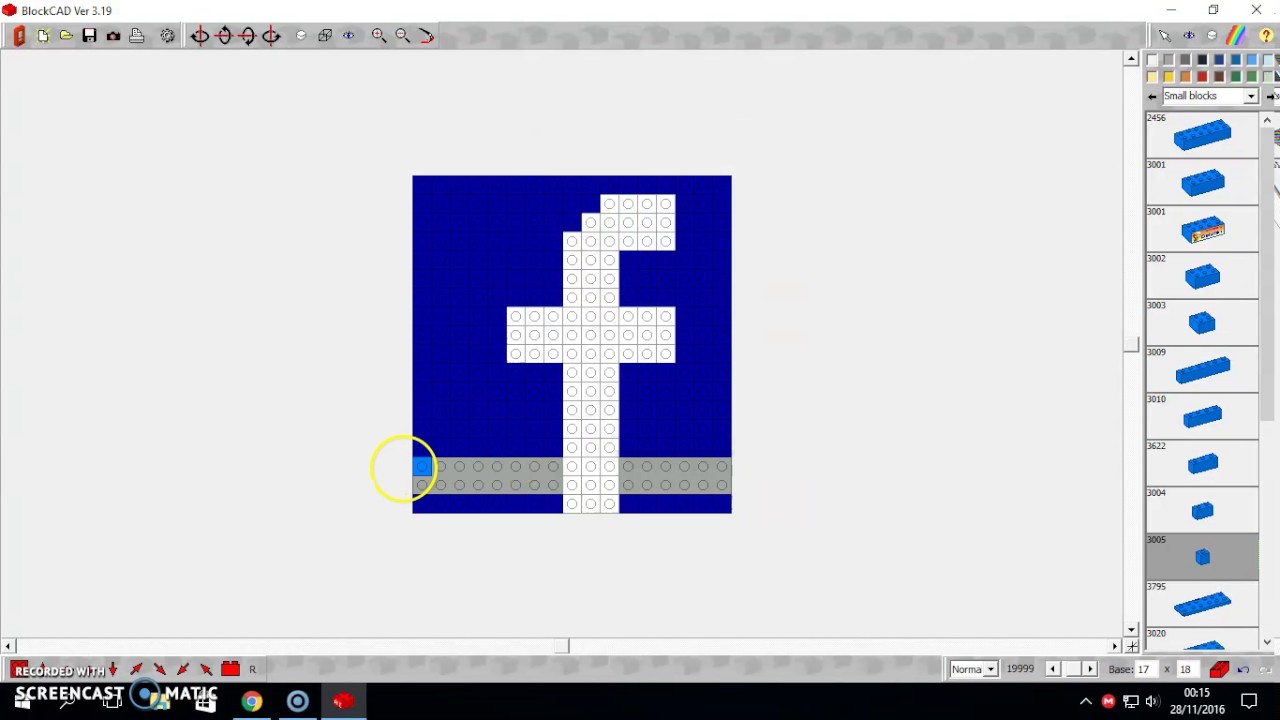Click the light blue block on the canvas
Image resolution: width=1280 pixels, height=720 pixels.
[x=422, y=466]
